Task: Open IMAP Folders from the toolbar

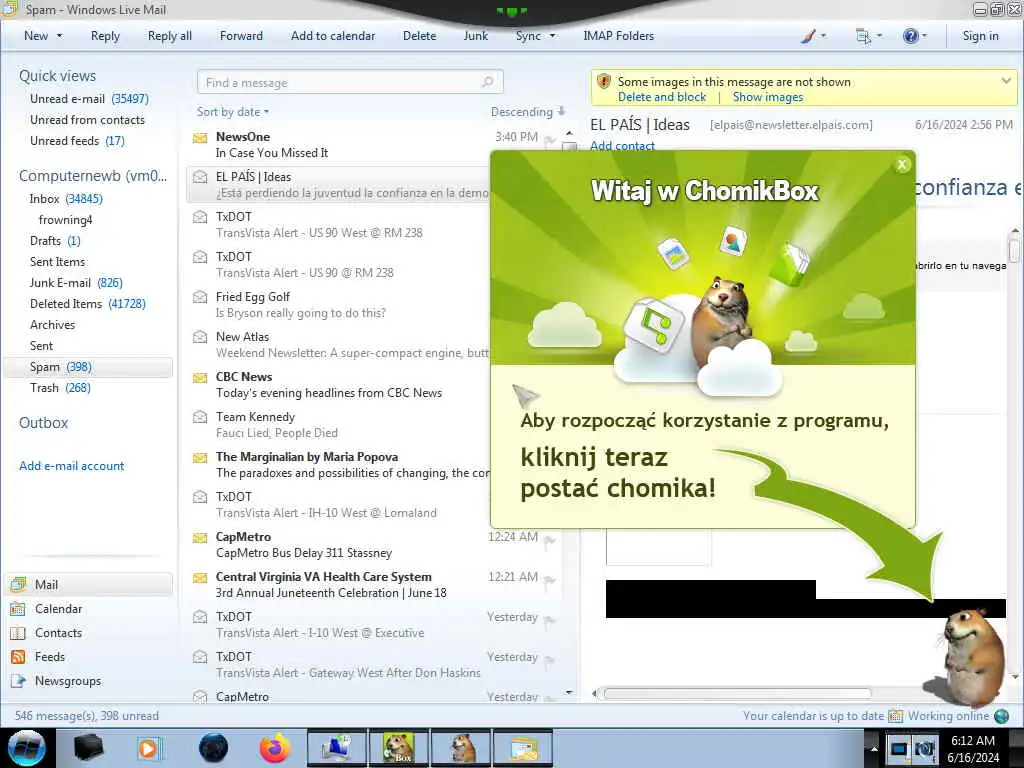Action: (x=618, y=36)
